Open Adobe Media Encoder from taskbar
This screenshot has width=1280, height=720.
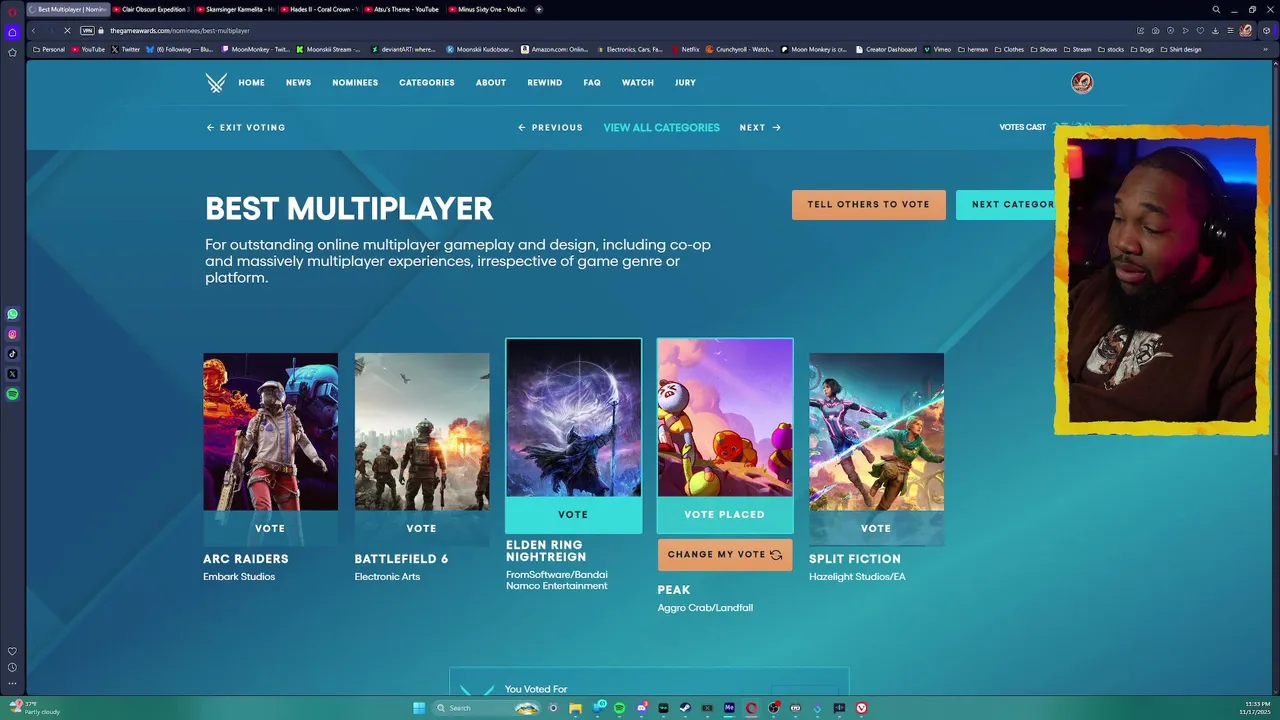(730, 708)
